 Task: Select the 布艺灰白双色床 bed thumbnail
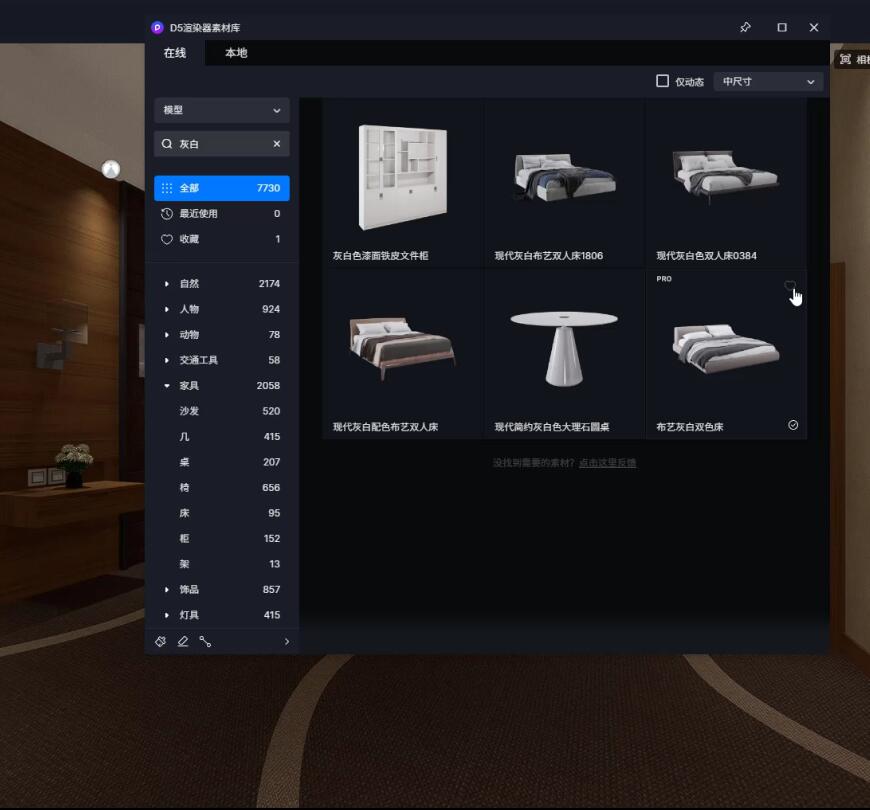click(x=726, y=350)
